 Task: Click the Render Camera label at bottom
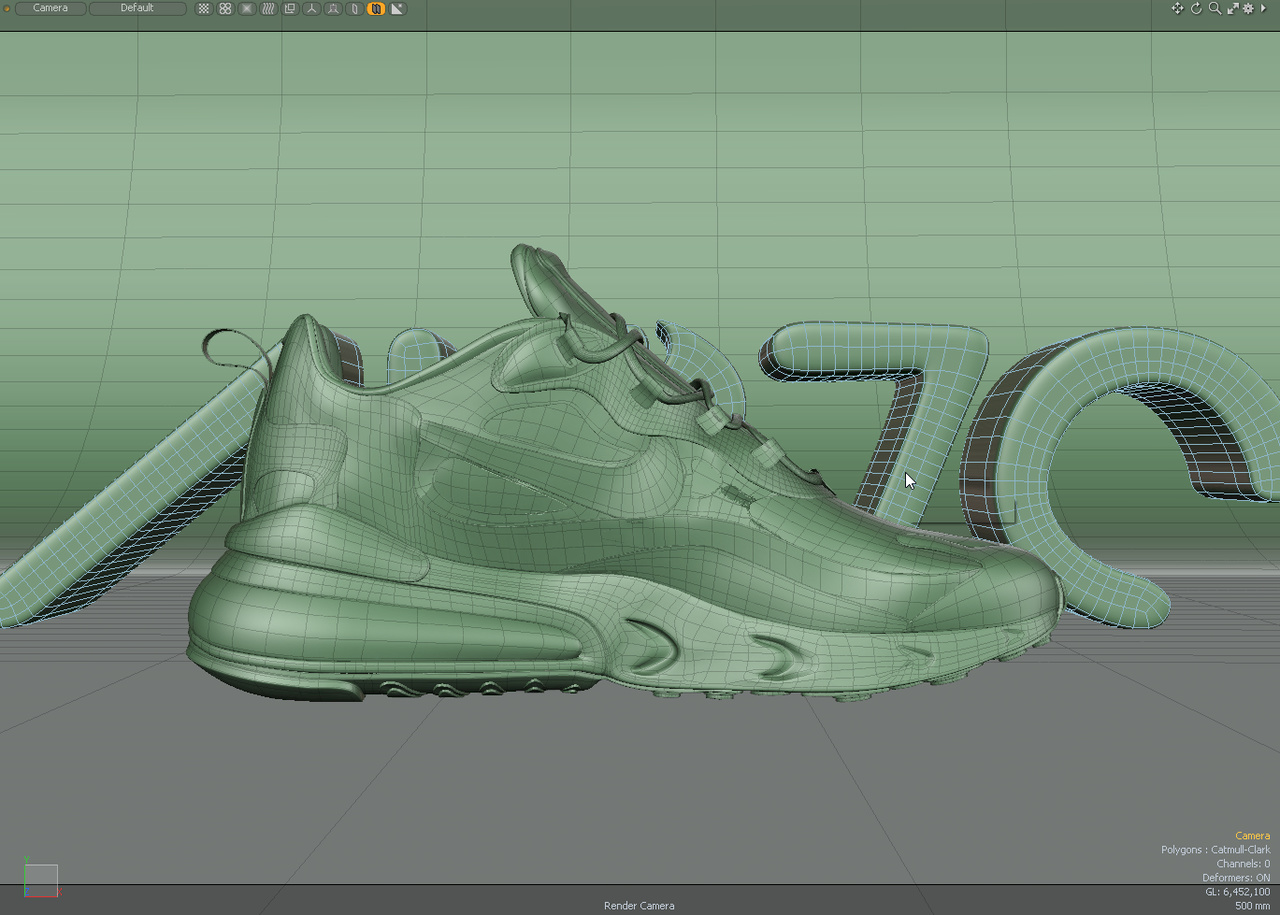pyautogui.click(x=639, y=905)
